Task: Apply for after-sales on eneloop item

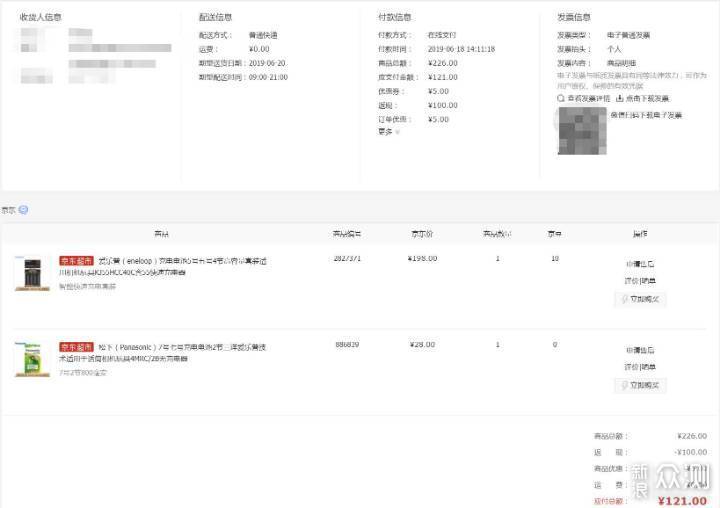Action: point(640,265)
